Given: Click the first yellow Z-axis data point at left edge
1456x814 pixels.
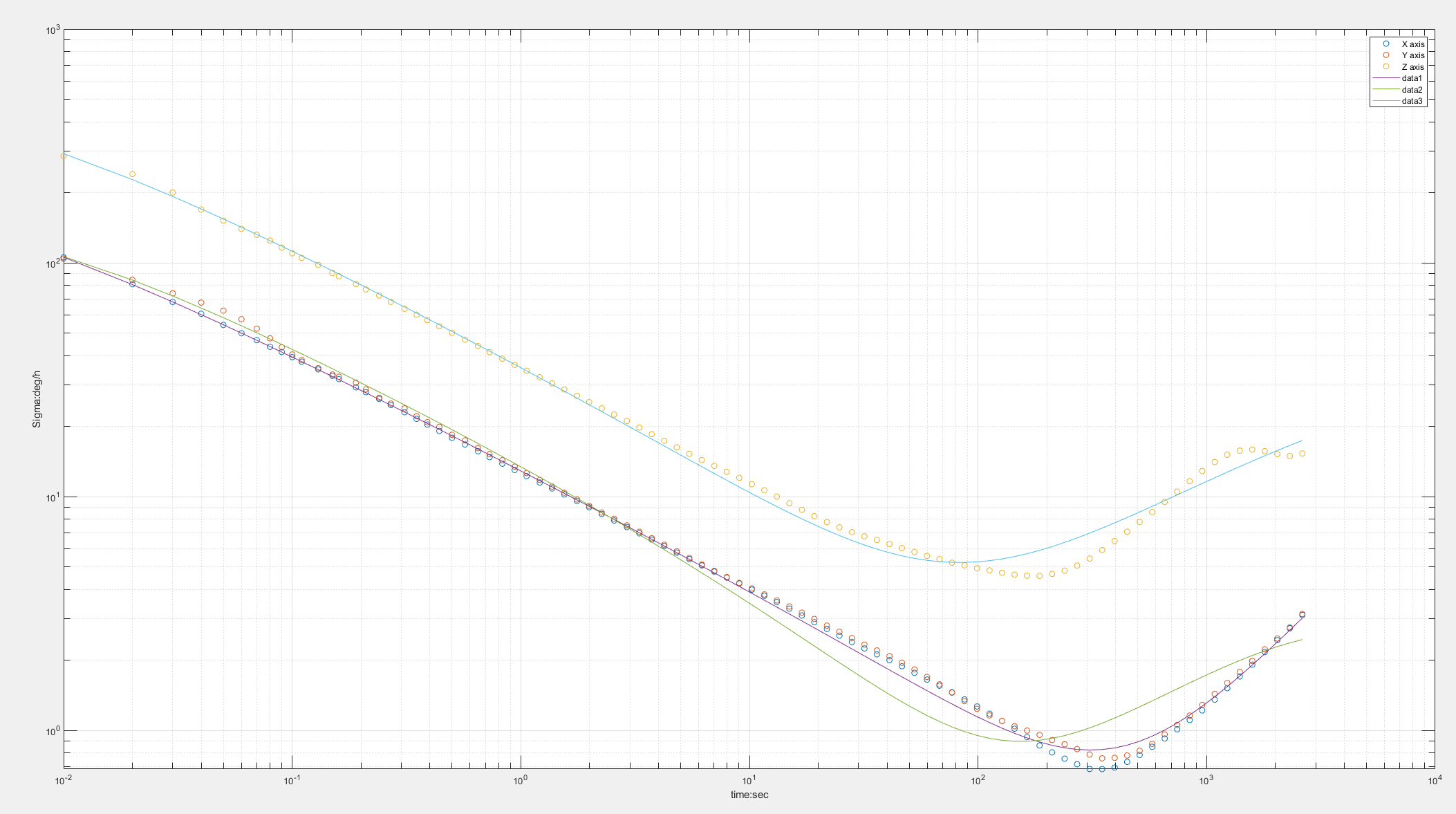Looking at the screenshot, I should (x=64, y=156).
